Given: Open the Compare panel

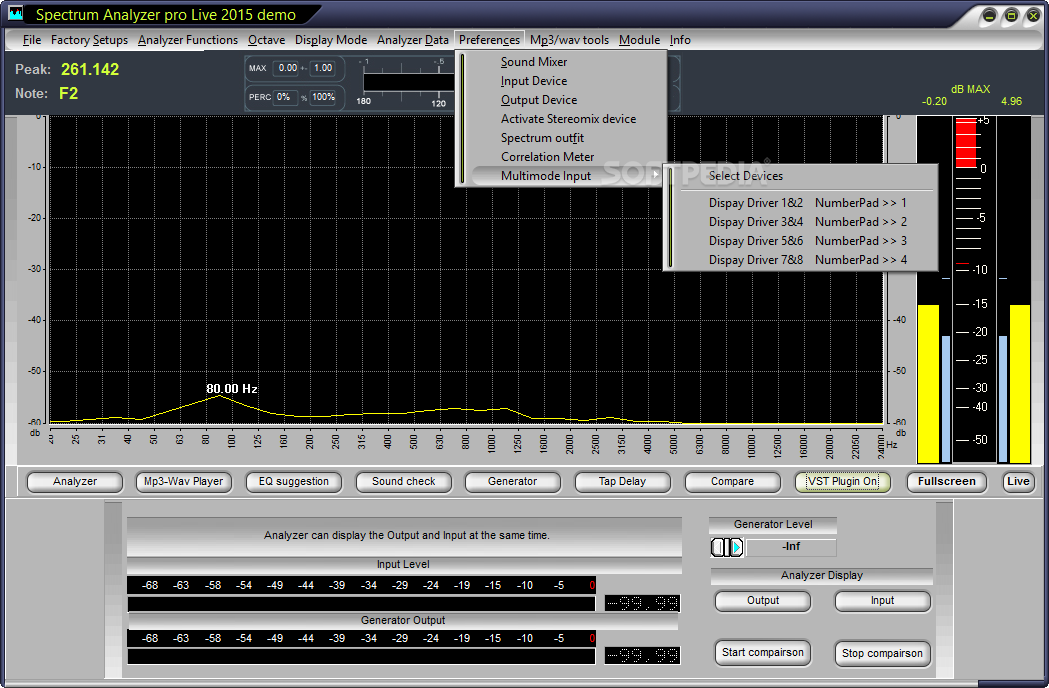Looking at the screenshot, I should [732, 481].
